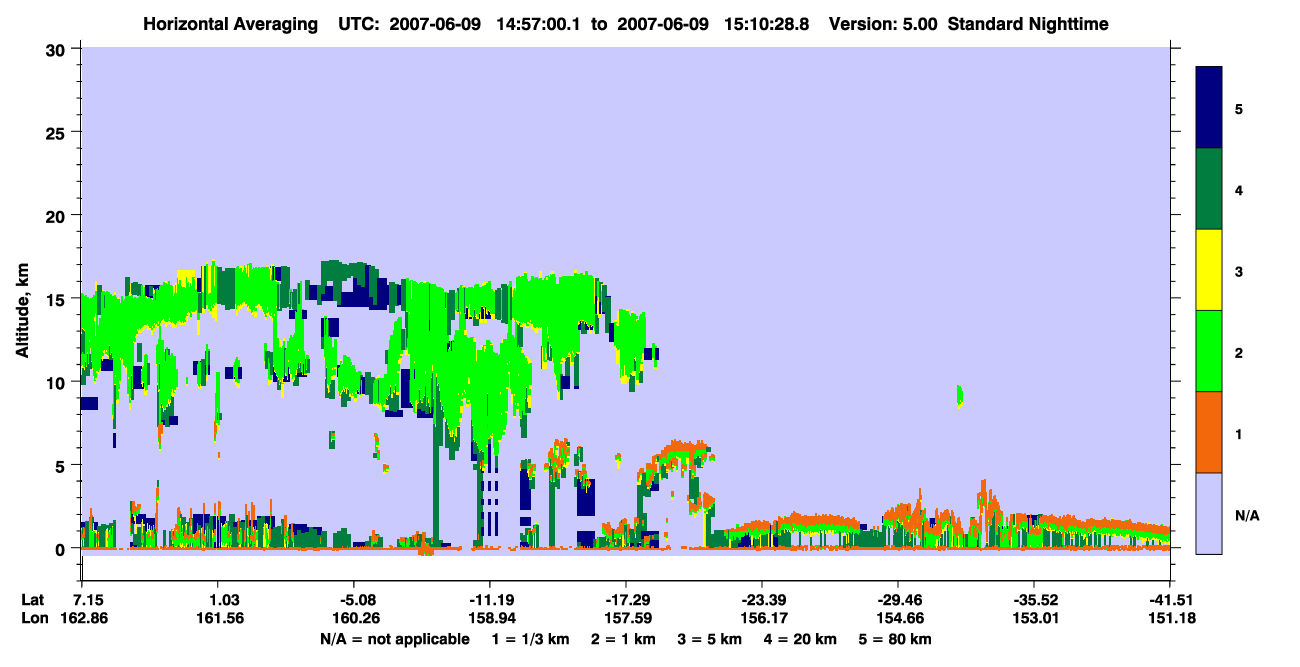The height and width of the screenshot is (667, 1300).
Task: Click the y-axis tick label 15
Action: [58, 299]
